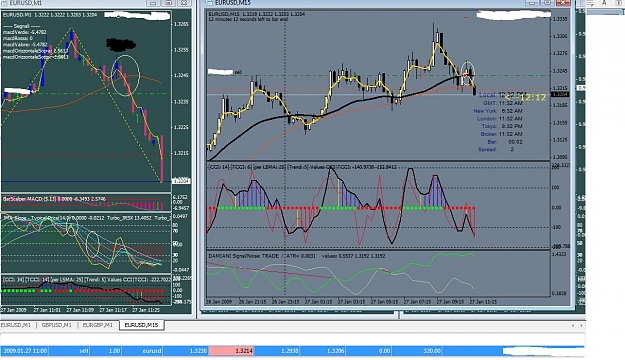Click the 'macdRosso: 0' signal label
Image resolution: width=625 pixels, height=360 pixels.
click(x=18, y=38)
